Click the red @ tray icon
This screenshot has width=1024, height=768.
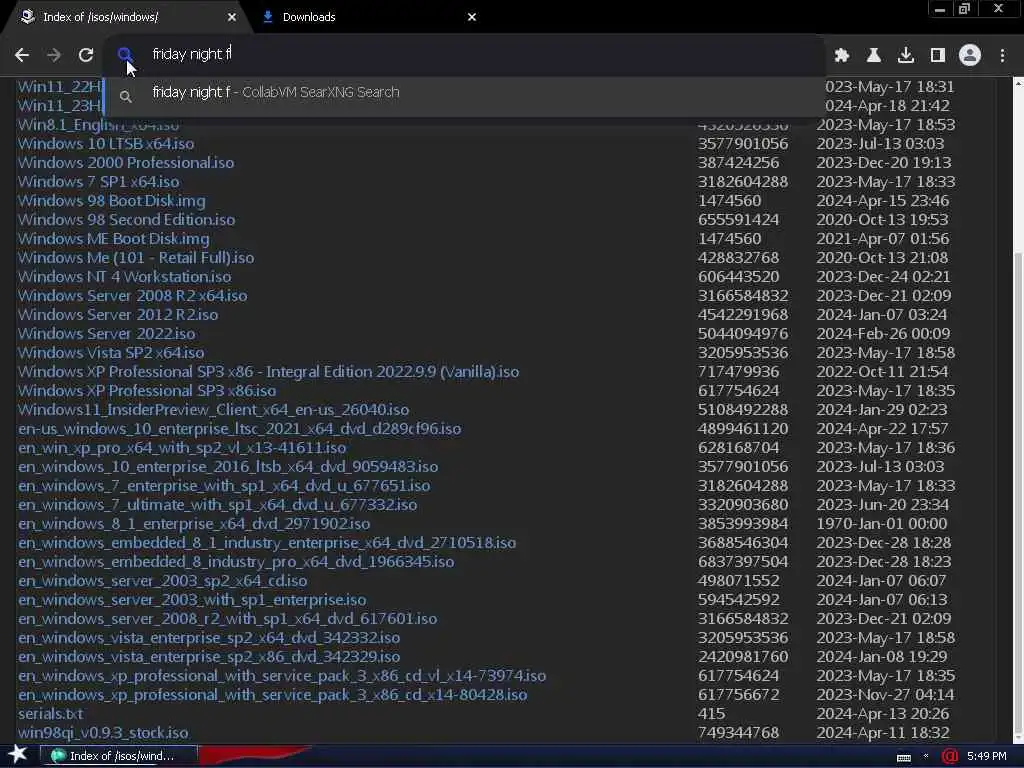click(x=950, y=756)
